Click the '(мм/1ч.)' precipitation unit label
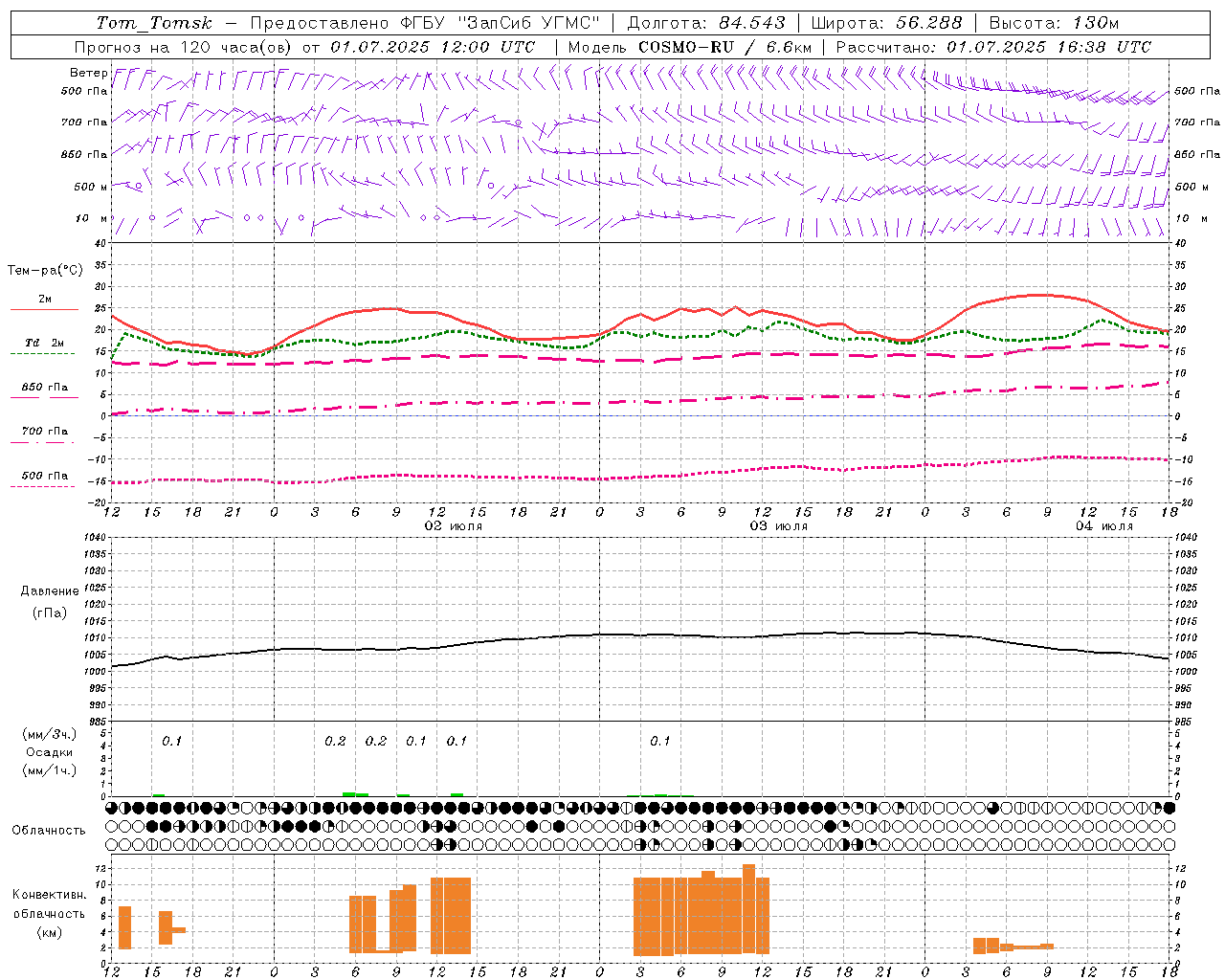The width and height of the screenshot is (1225, 980). click(x=50, y=770)
